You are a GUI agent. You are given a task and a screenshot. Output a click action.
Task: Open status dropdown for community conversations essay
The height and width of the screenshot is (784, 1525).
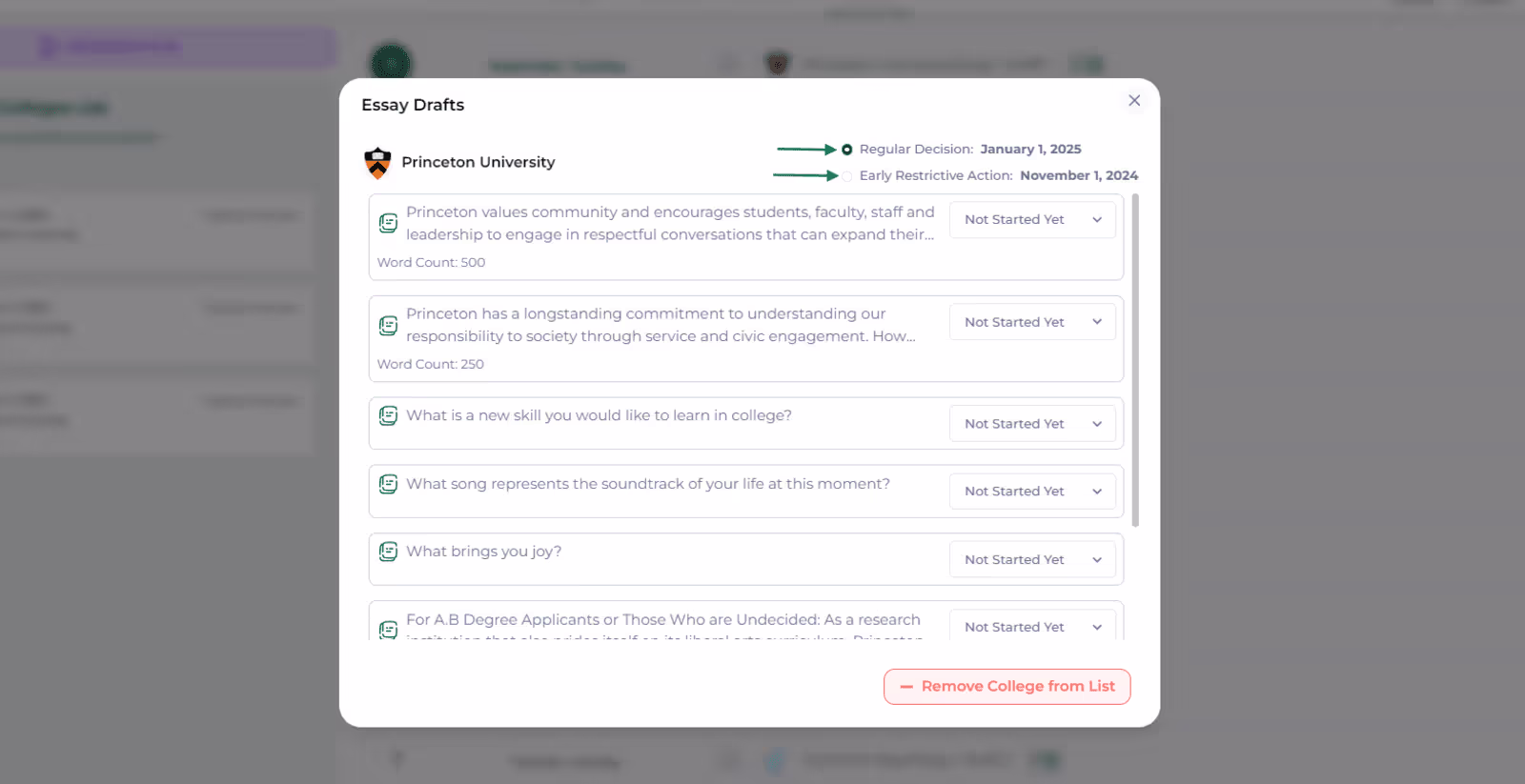pos(1032,220)
